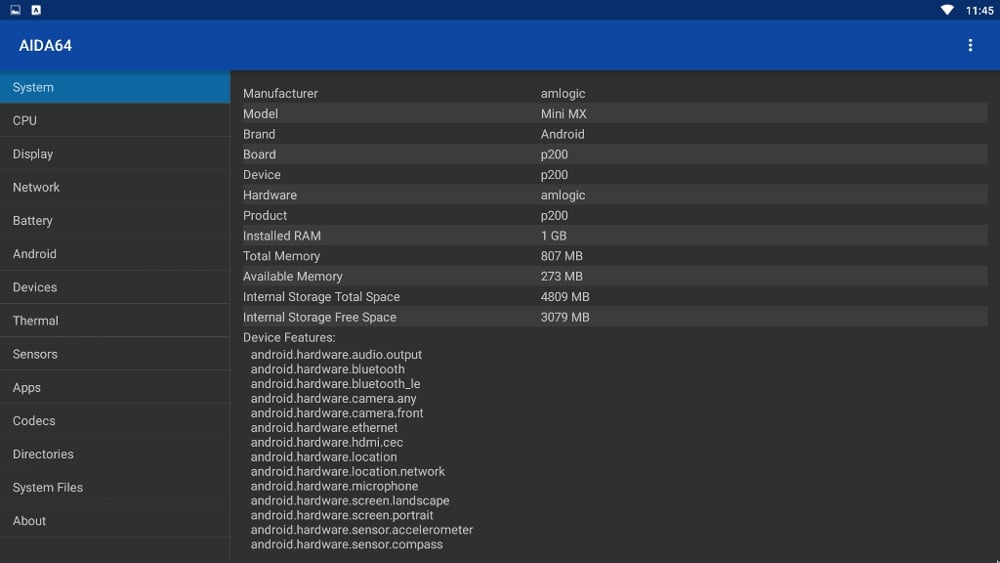The image size is (1000, 563).
Task: Select android.hardware.location.network entry
Action: tap(348, 472)
